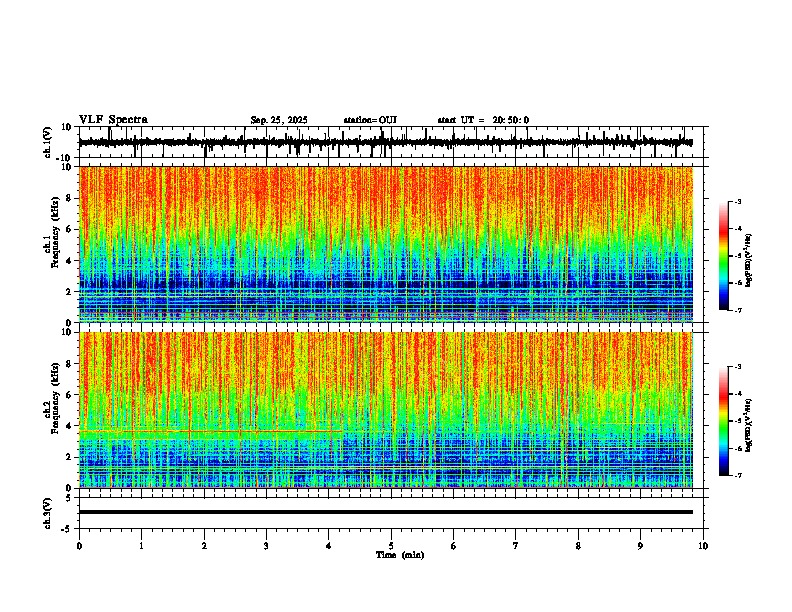Click the "VLF Spectra" plot title
The height and width of the screenshot is (612, 792).
coord(113,120)
